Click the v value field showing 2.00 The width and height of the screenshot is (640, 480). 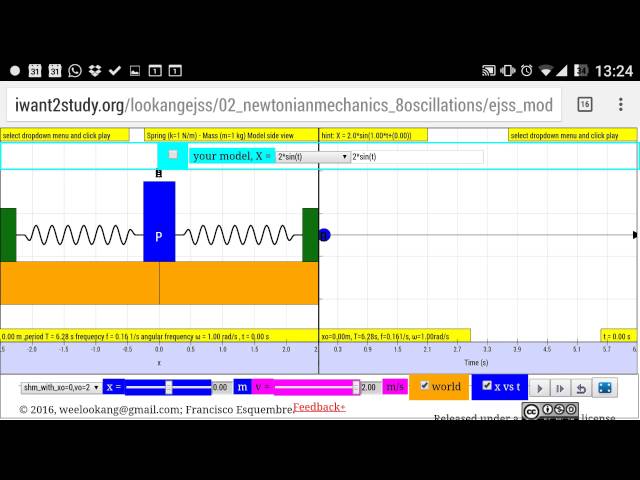[369, 387]
